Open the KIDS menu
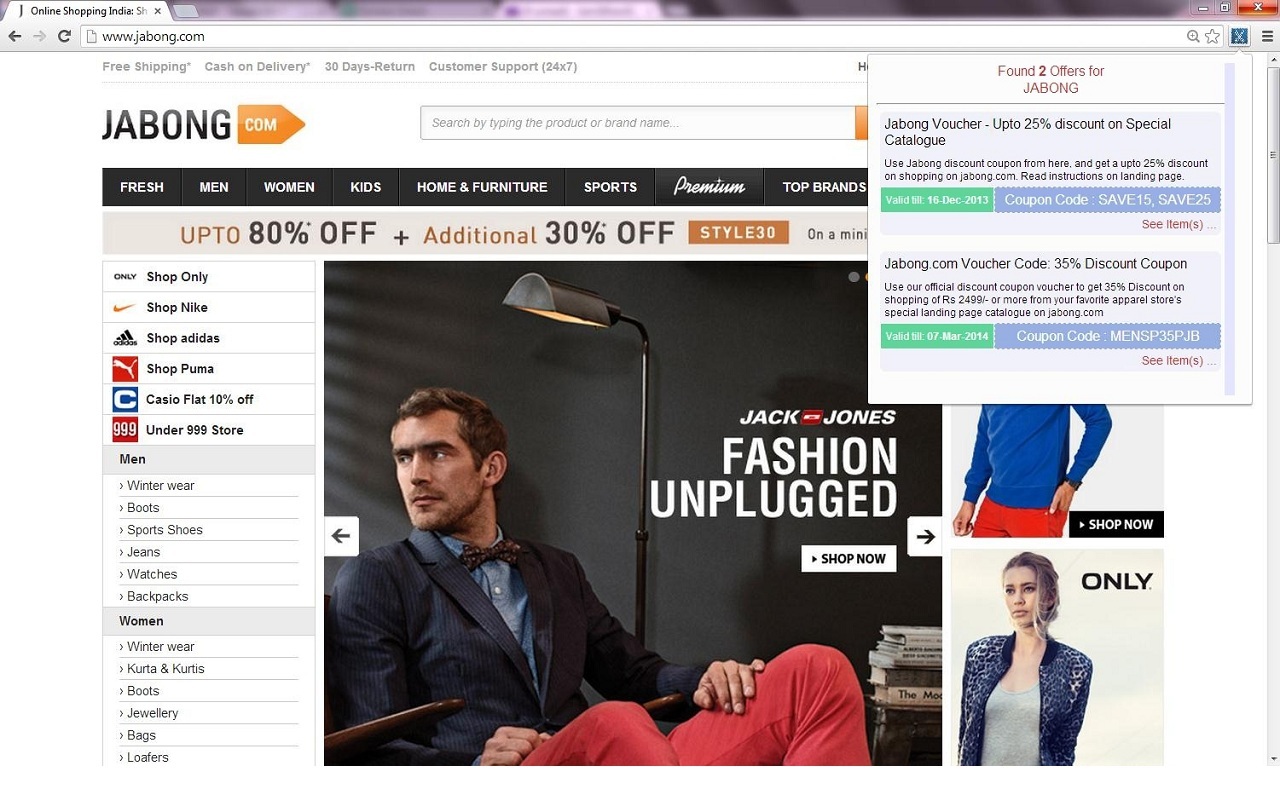Image resolution: width=1280 pixels, height=800 pixels. (x=366, y=187)
